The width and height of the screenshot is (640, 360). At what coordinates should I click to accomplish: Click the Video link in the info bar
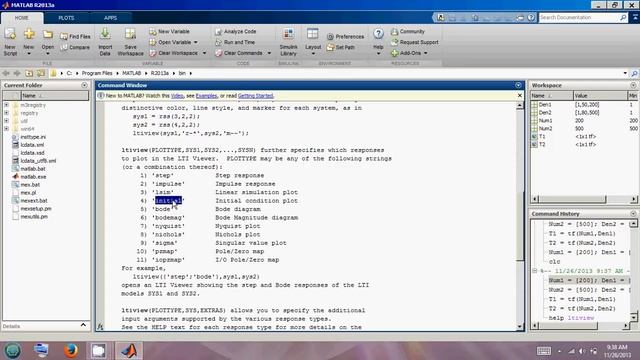pos(177,96)
